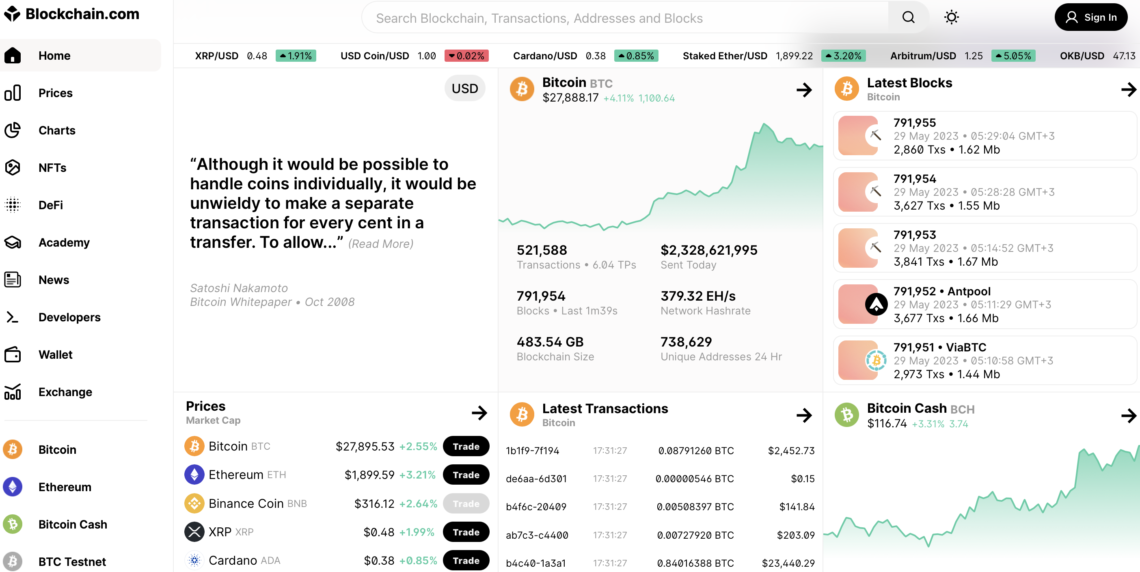Image resolution: width=1140 pixels, height=572 pixels.
Task: Click the sidebar Bitcoin coin icon
Action: tap(12, 450)
